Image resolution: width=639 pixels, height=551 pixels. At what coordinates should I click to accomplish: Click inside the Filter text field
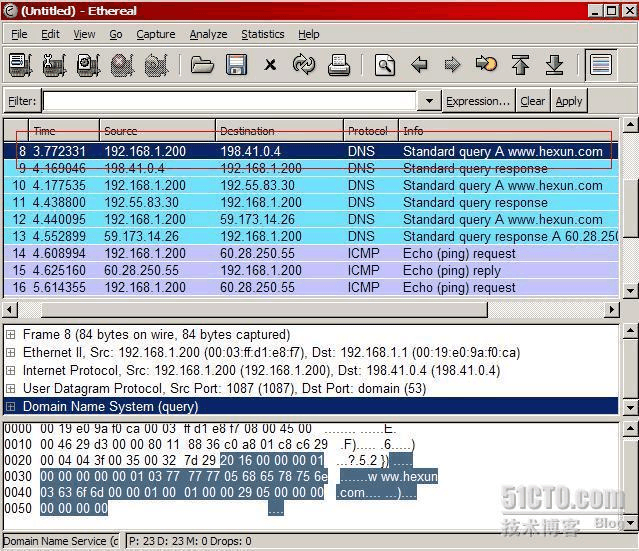(x=229, y=101)
